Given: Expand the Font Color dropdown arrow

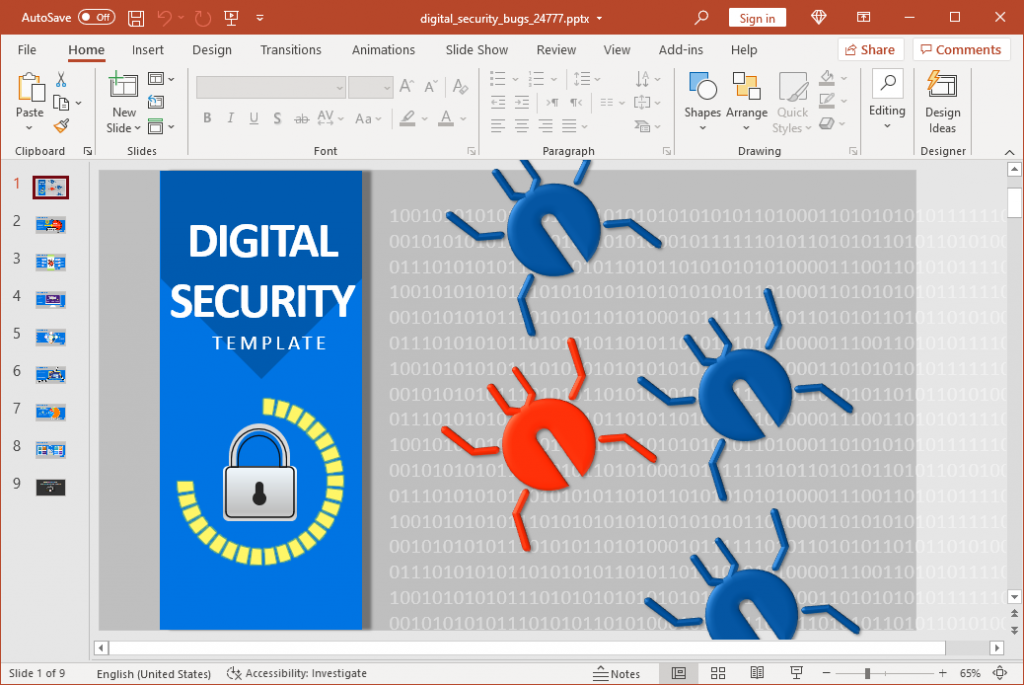Looking at the screenshot, I should (462, 118).
